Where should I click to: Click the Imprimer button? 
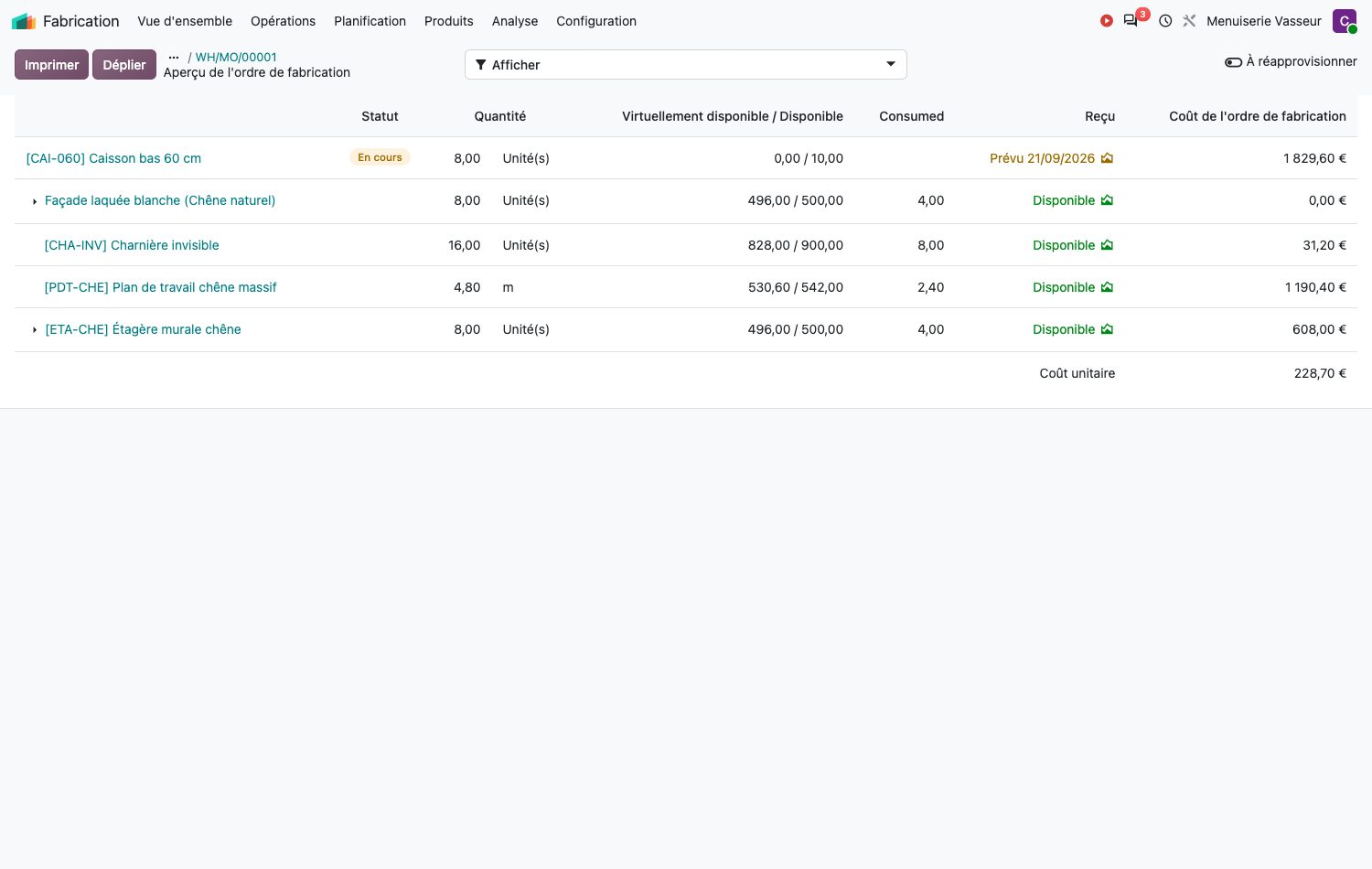[x=51, y=65]
